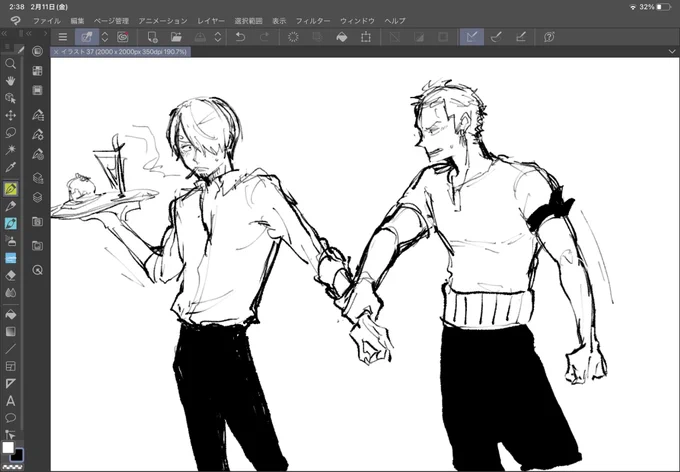The width and height of the screenshot is (680, 472).
Task: Open the Layer Property palette icon
Action: (x=38, y=178)
